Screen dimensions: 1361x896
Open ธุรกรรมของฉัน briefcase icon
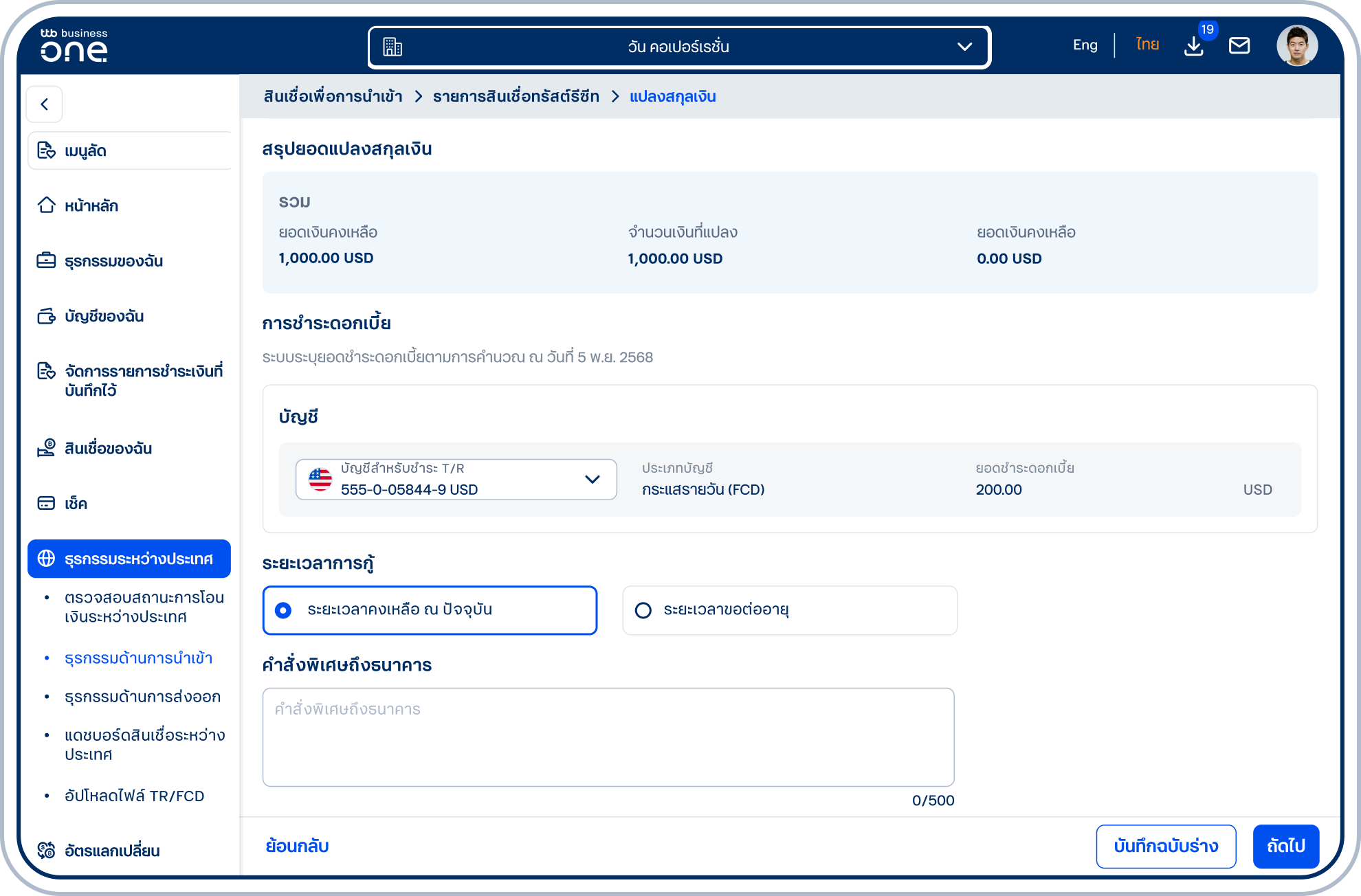(46, 260)
